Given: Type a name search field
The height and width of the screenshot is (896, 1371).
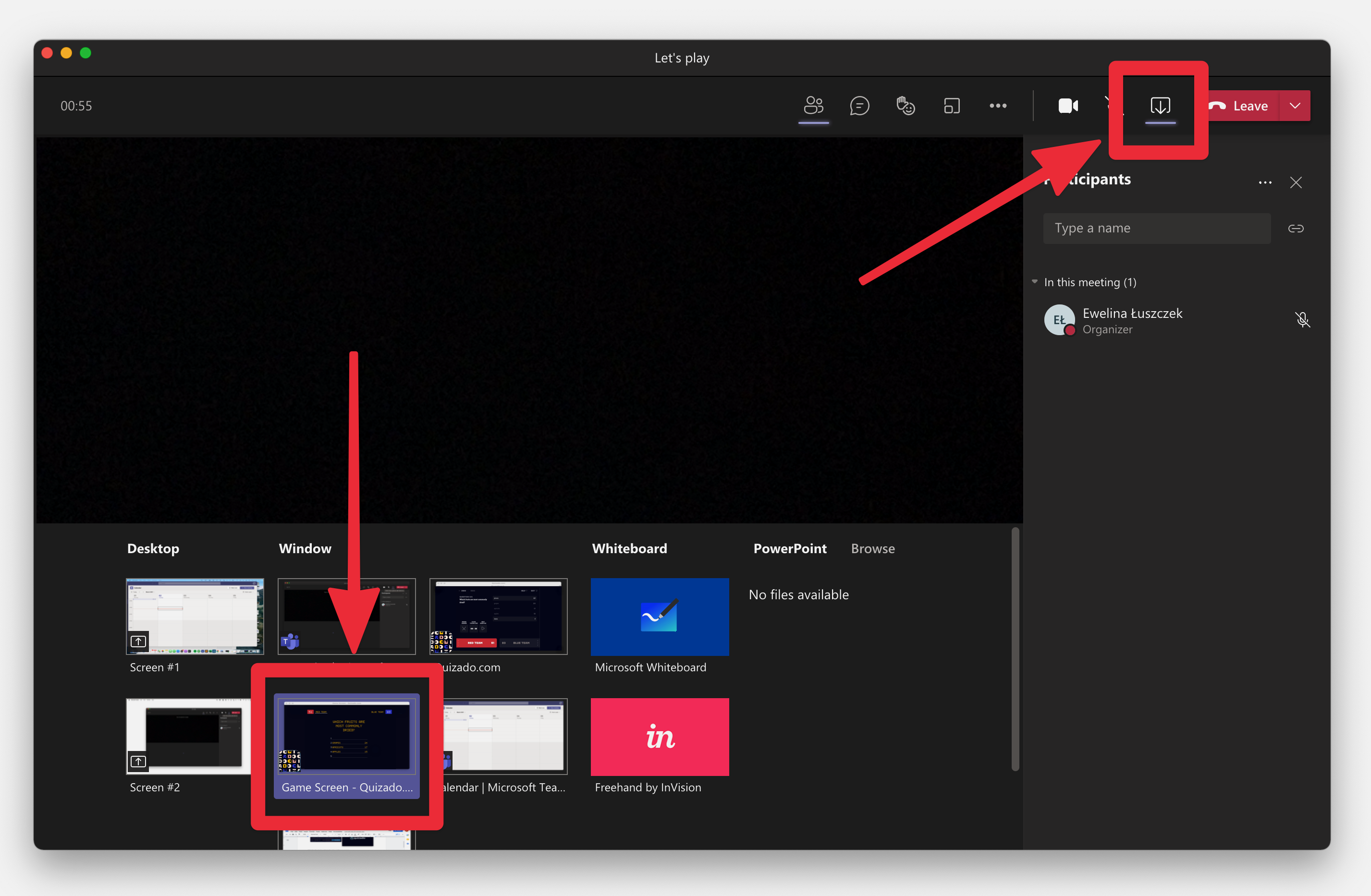Looking at the screenshot, I should 1156,229.
